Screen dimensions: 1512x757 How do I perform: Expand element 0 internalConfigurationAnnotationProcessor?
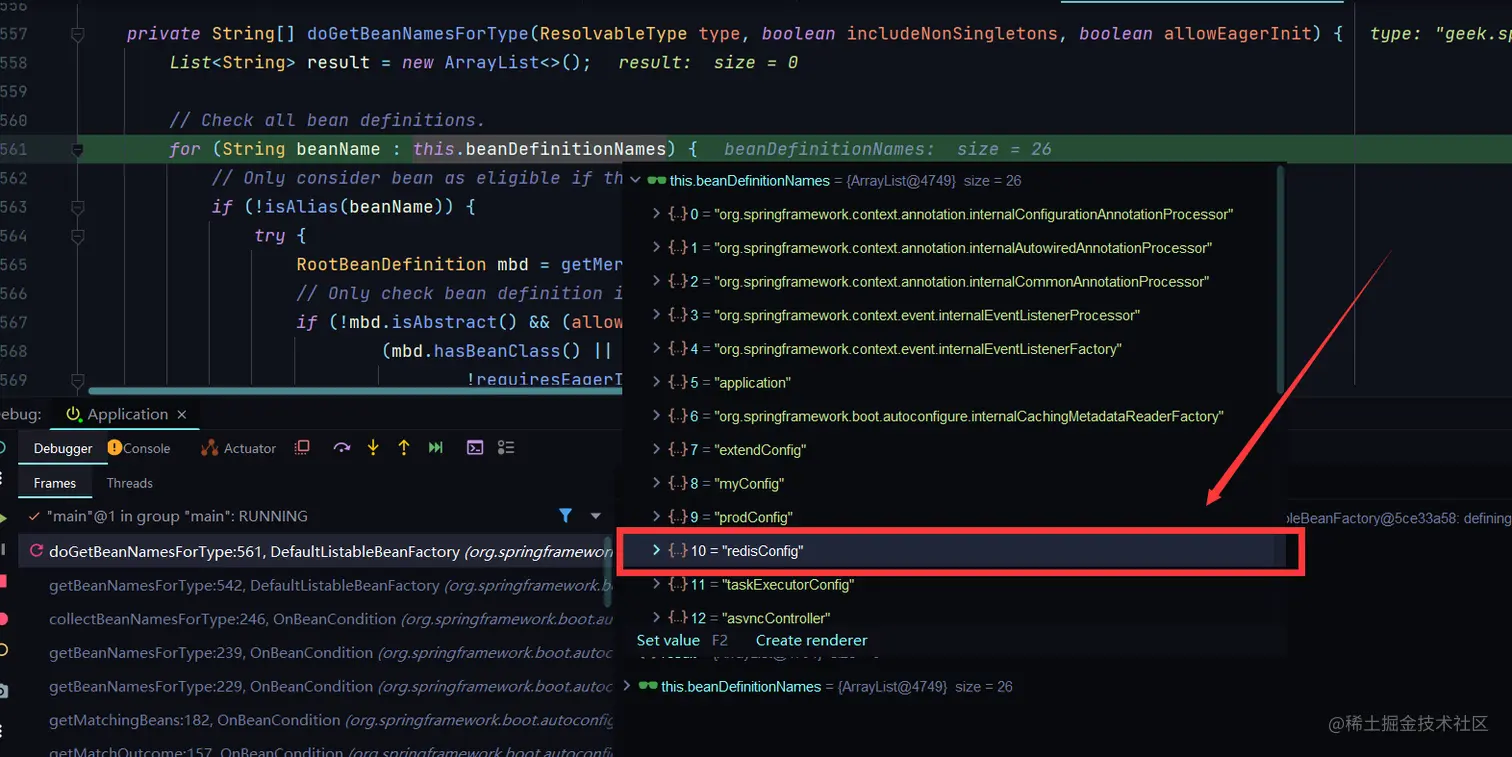pos(656,214)
